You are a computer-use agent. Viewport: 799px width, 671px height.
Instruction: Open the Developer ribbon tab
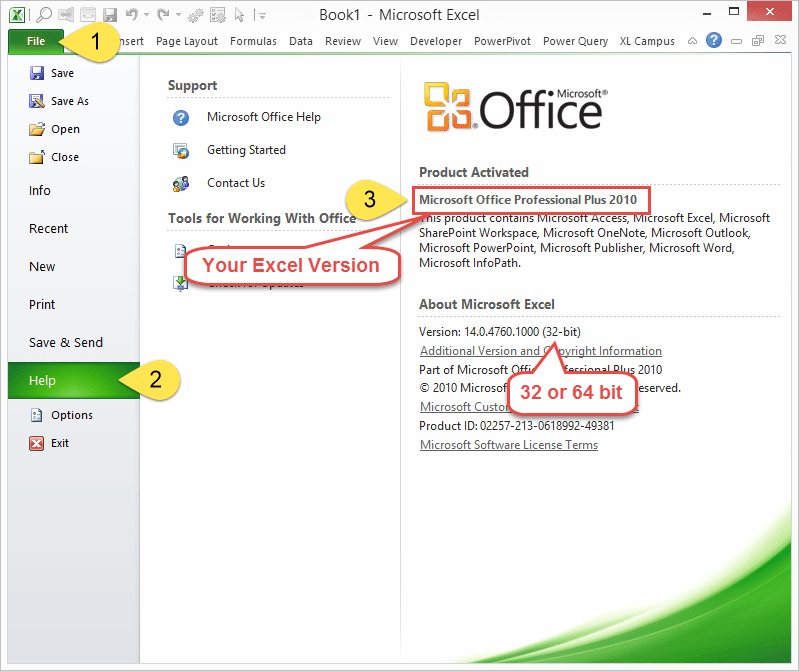pos(435,41)
